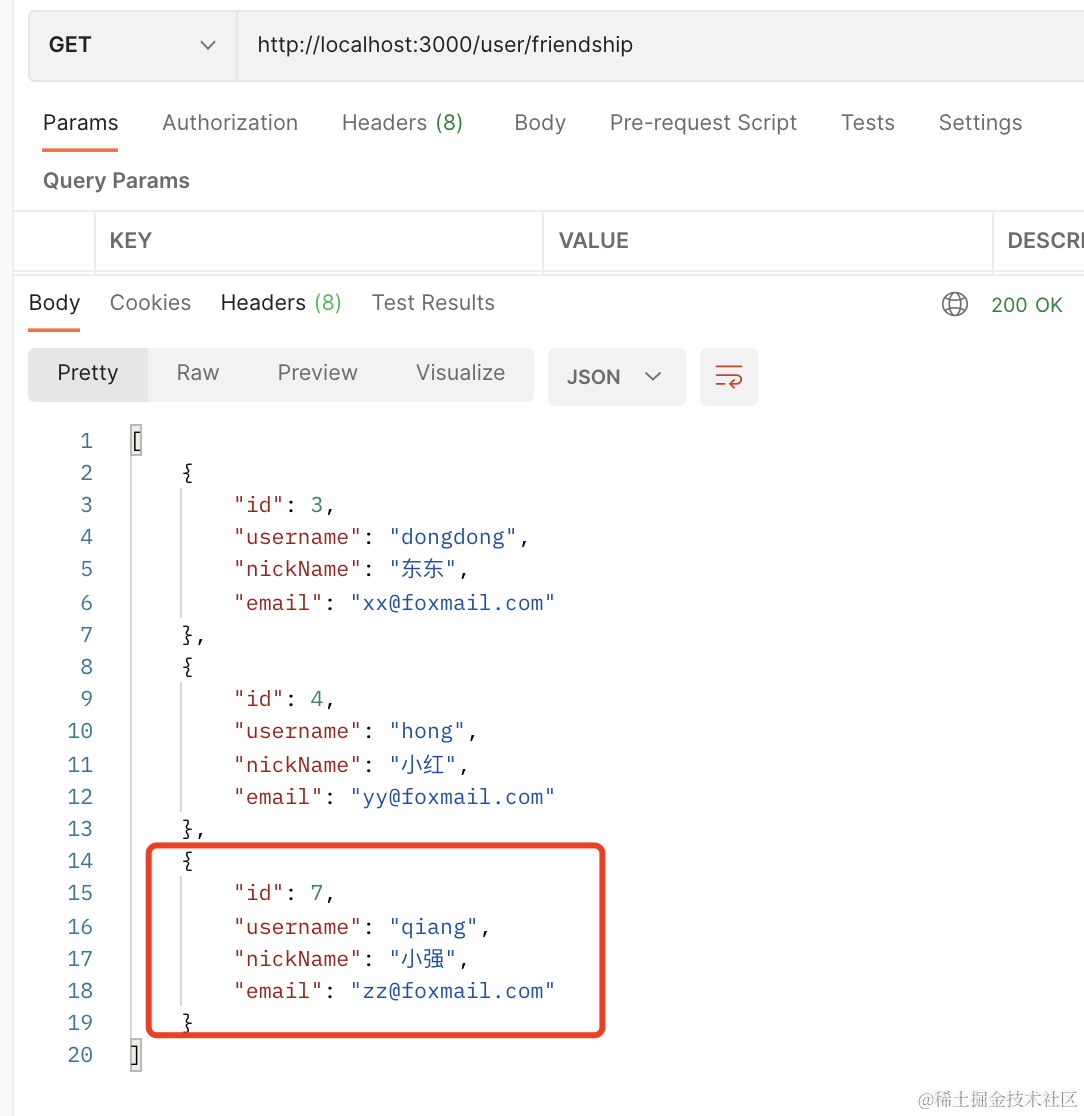Image resolution: width=1084 pixels, height=1116 pixels.
Task: Open the GET method dropdown
Action: click(132, 45)
